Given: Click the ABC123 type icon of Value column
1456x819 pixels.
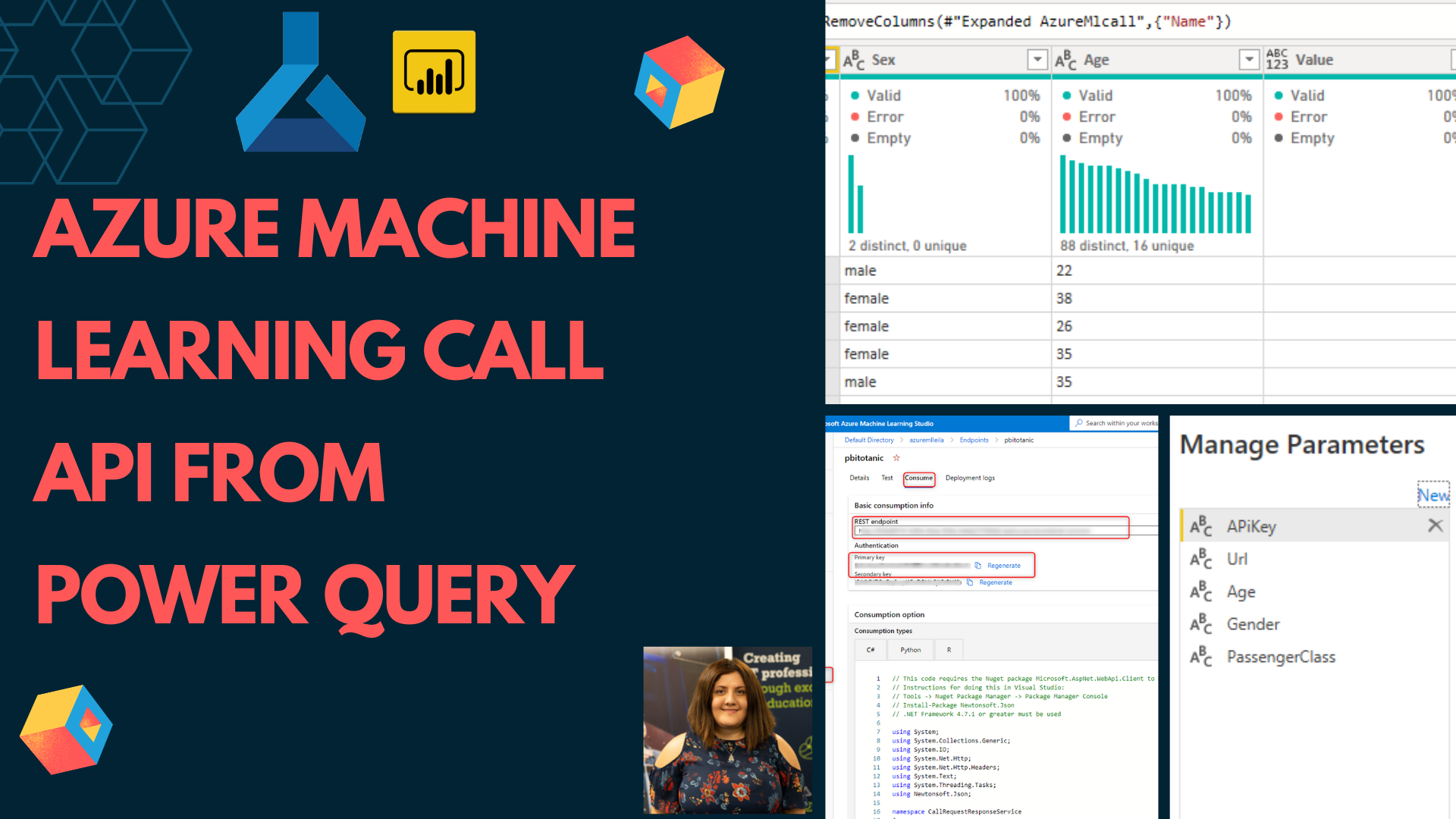Looking at the screenshot, I should point(1277,60).
